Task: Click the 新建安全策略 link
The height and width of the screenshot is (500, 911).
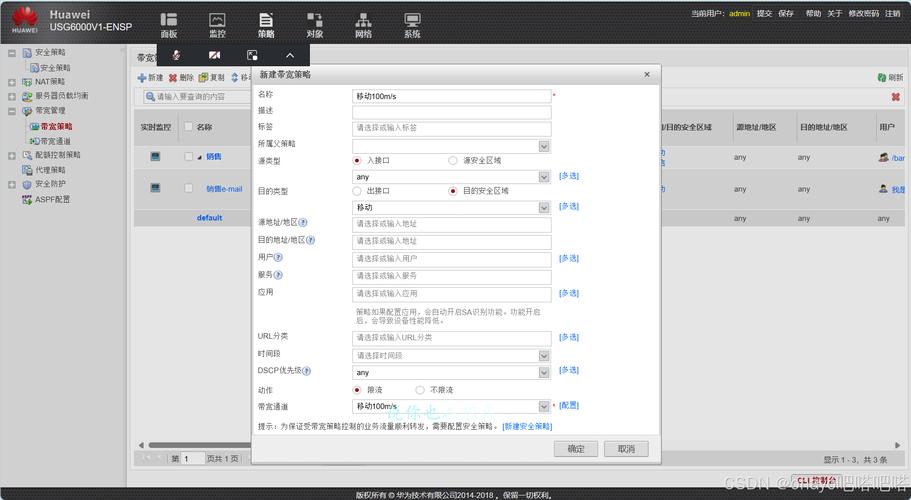Action: point(527,426)
